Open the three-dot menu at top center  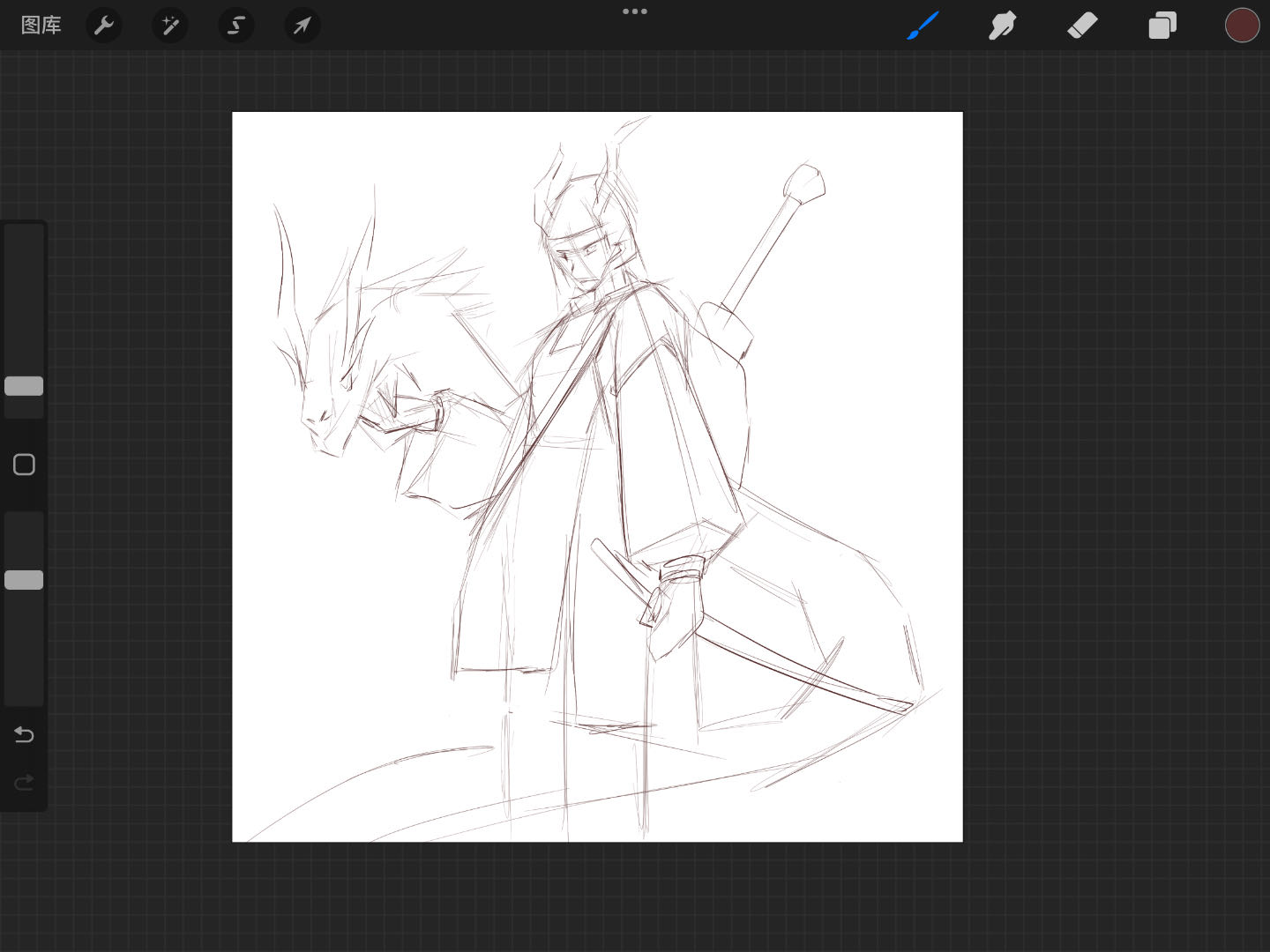[635, 11]
